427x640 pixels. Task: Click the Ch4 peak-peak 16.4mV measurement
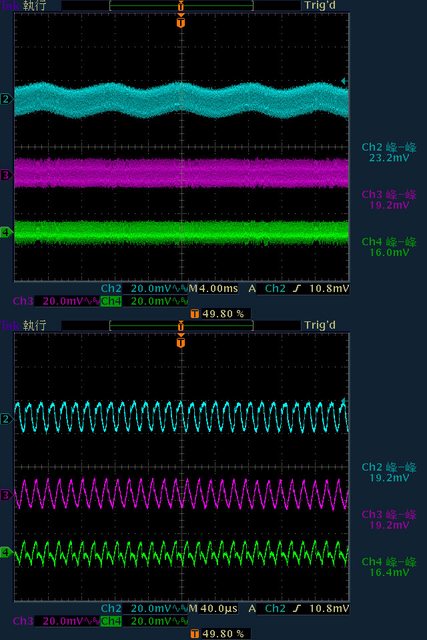(389, 567)
